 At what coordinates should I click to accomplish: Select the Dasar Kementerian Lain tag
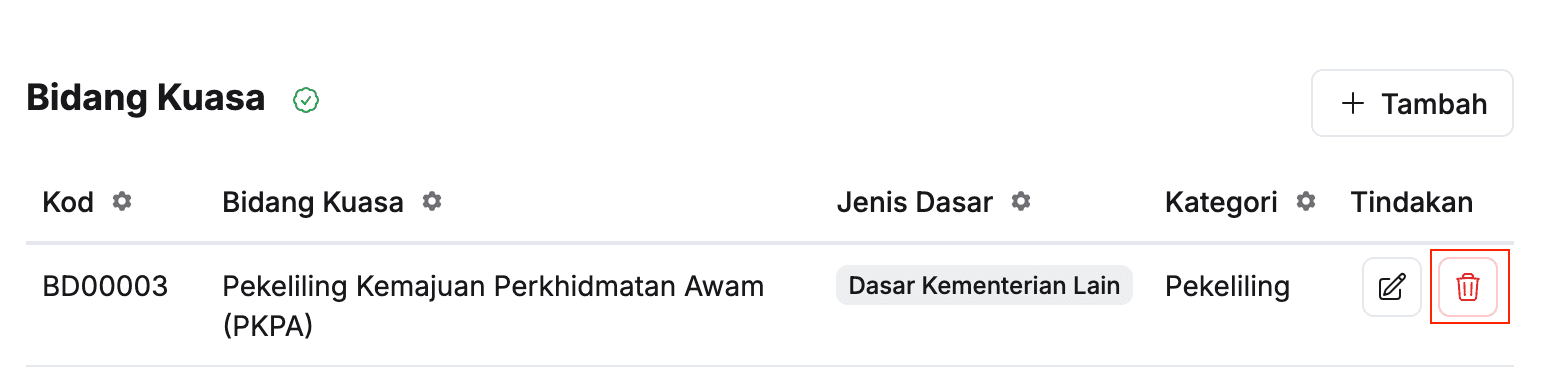coord(984,285)
